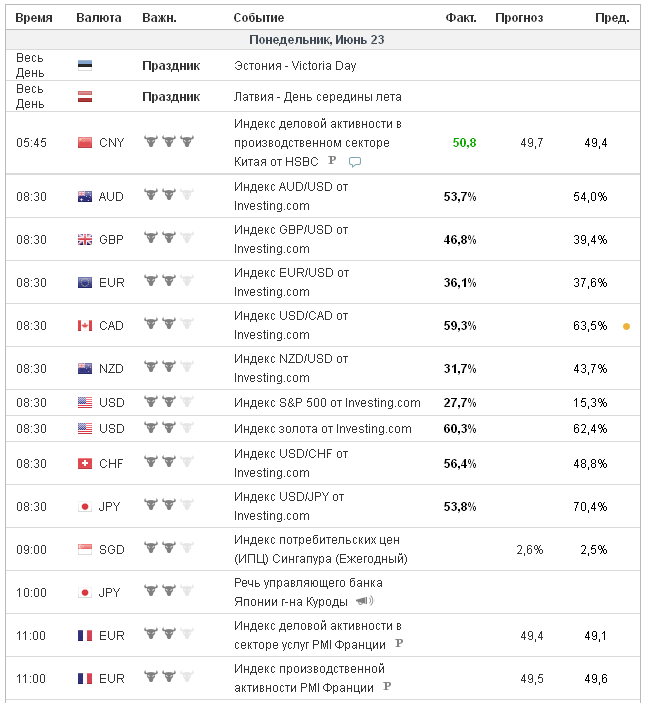Viewport: 645px width, 703px height.
Task: Open the 'Индекс золота от Investing.com' event
Action: tap(322, 429)
